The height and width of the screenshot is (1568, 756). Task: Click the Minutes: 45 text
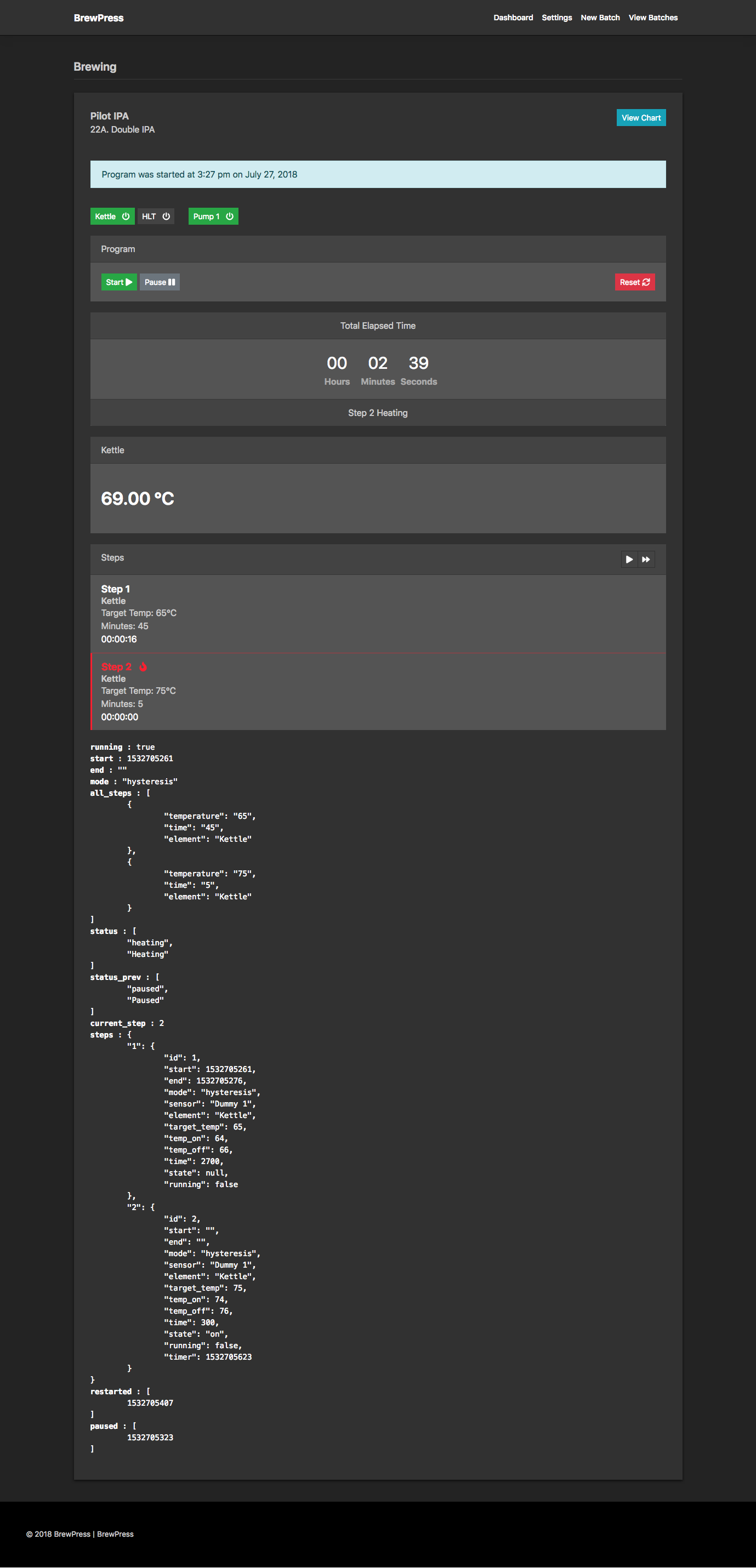[x=125, y=626]
